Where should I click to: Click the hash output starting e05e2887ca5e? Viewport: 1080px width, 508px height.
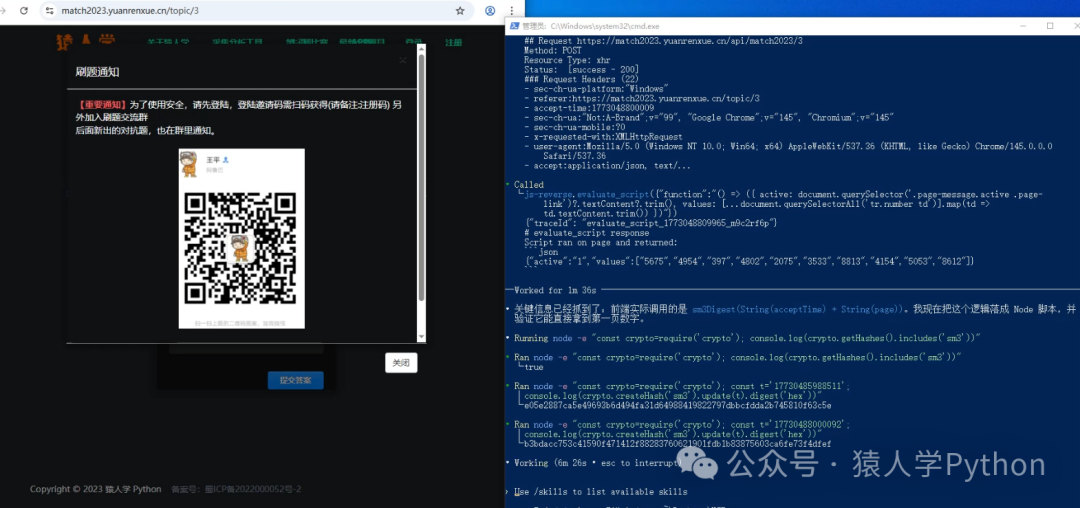coord(678,405)
